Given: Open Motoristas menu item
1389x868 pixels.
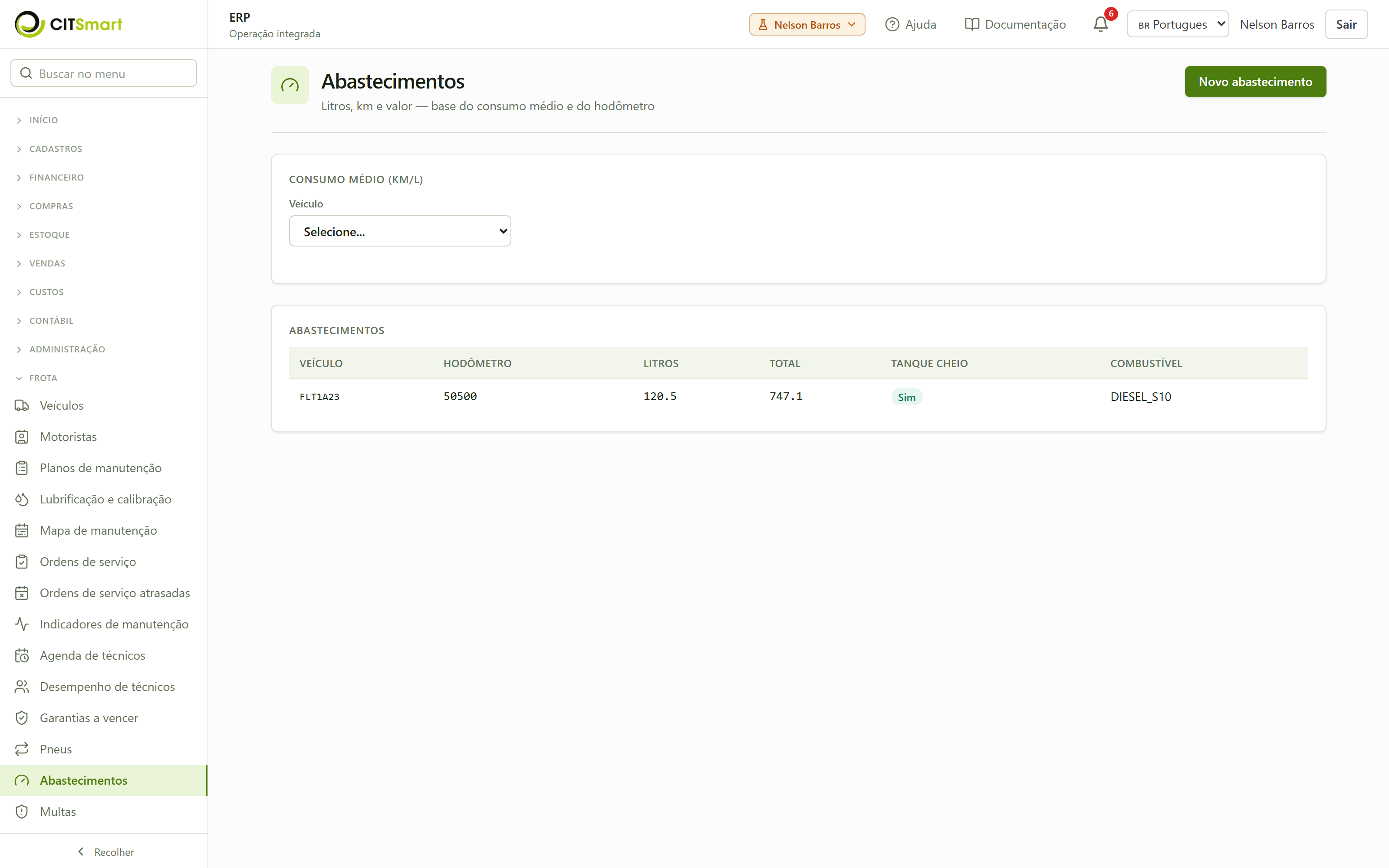Looking at the screenshot, I should tap(103, 437).
